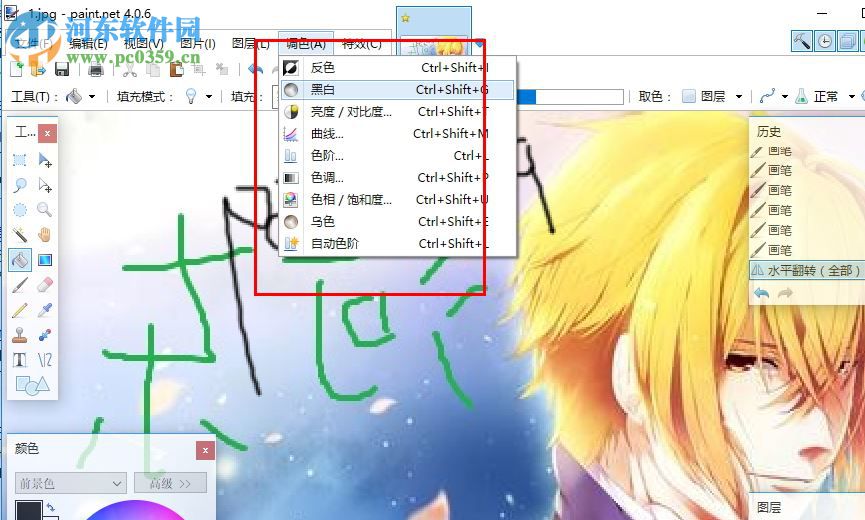Select 水平翻转（全部）history entry
This screenshot has width=865, height=520.
coord(807,270)
